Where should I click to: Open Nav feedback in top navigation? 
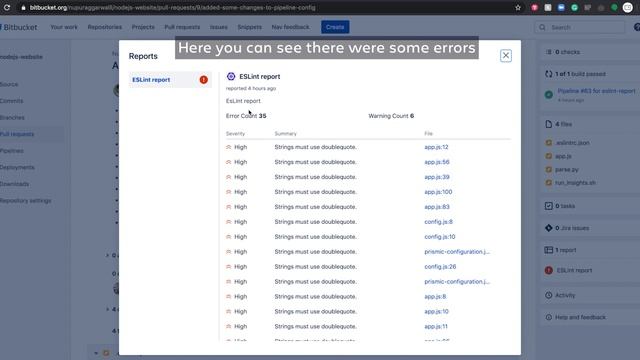pyautogui.click(x=290, y=27)
